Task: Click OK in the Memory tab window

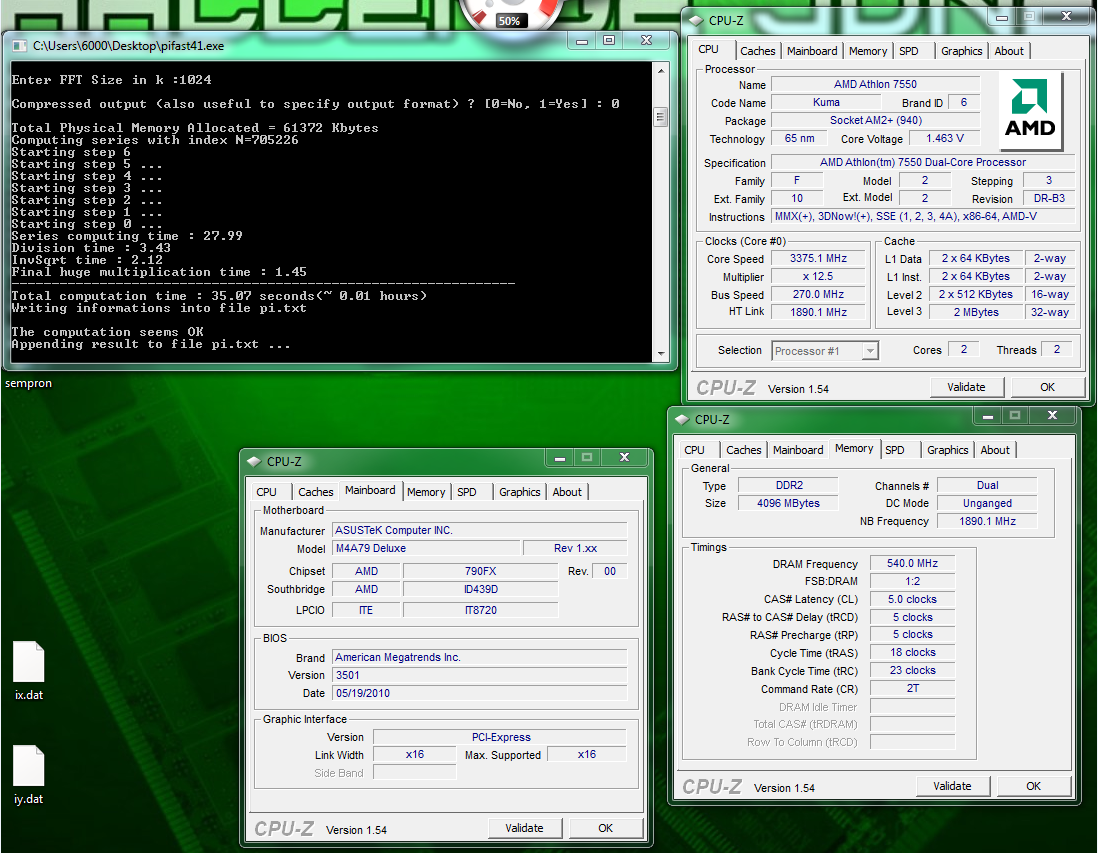Action: coord(1034,786)
